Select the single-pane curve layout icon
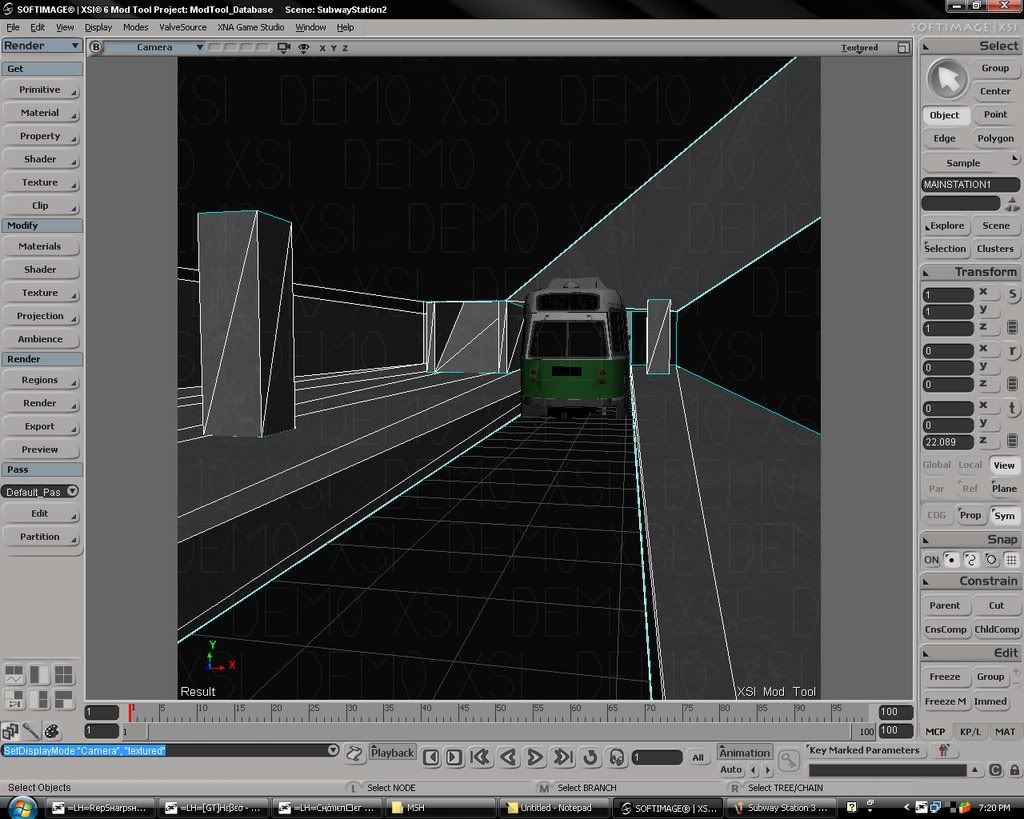The width and height of the screenshot is (1024, 819). (14, 675)
